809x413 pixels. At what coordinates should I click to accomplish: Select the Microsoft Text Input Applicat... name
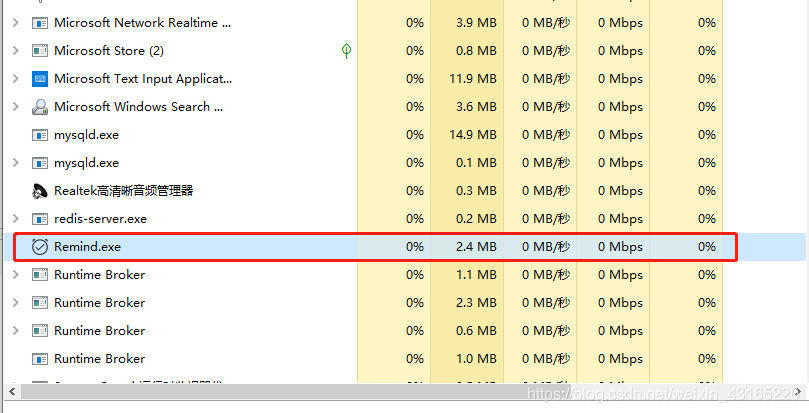[143, 78]
